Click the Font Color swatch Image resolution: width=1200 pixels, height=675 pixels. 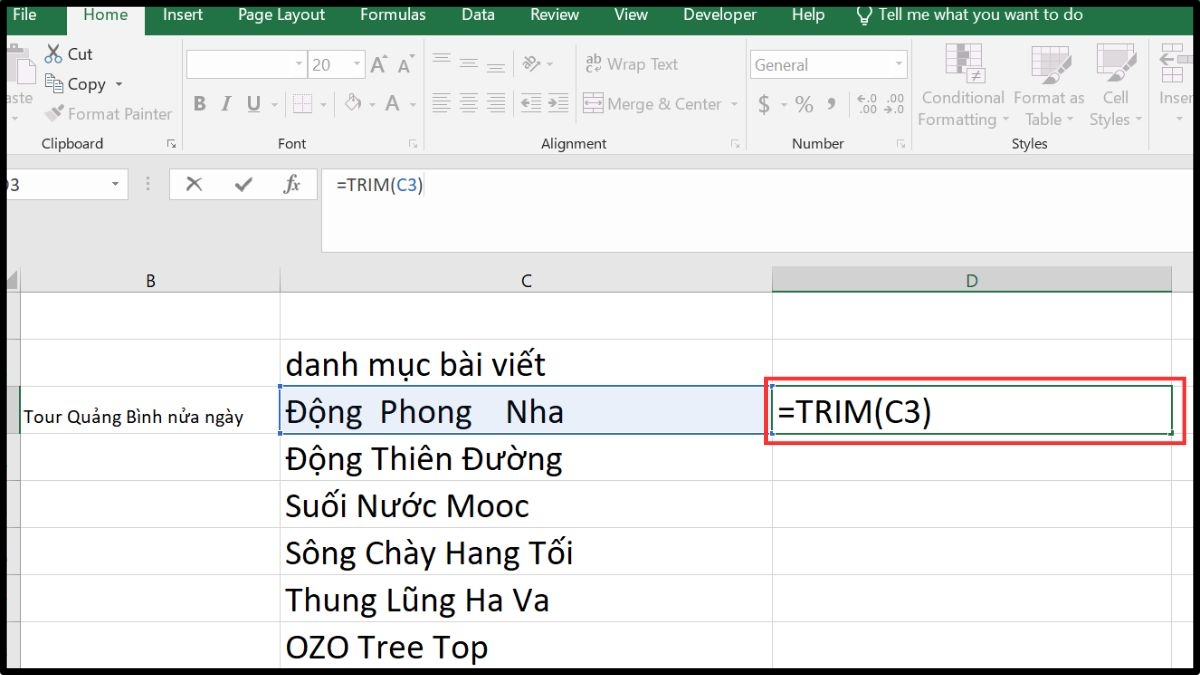[392, 103]
